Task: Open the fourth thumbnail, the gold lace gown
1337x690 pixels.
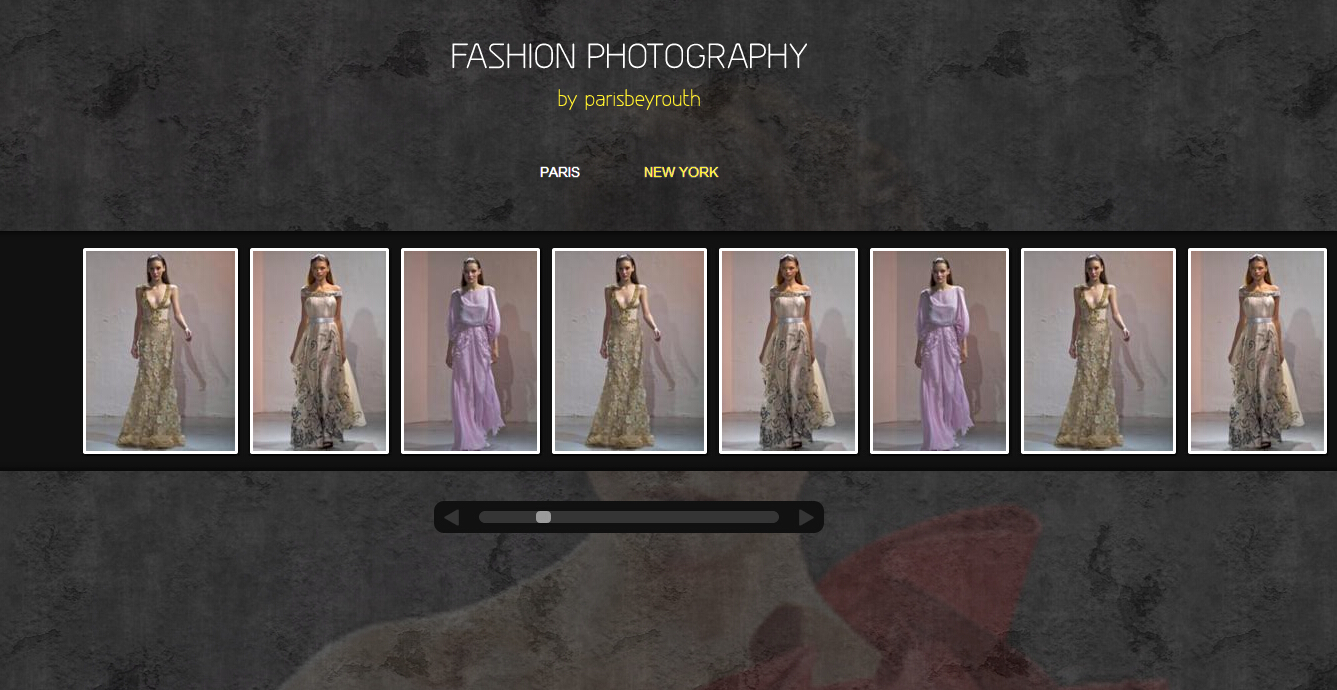Action: coord(630,351)
